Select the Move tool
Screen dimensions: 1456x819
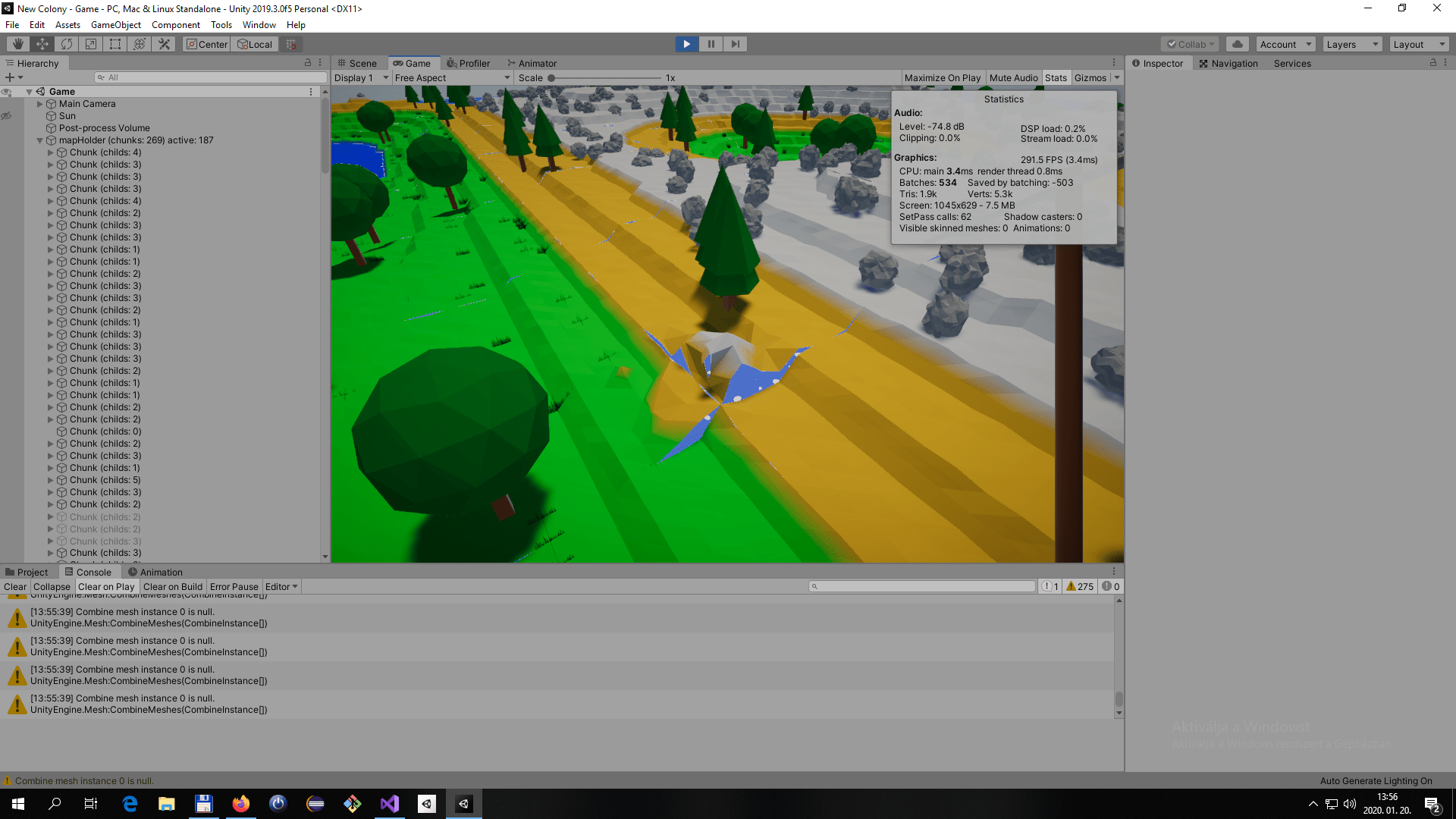coord(42,44)
